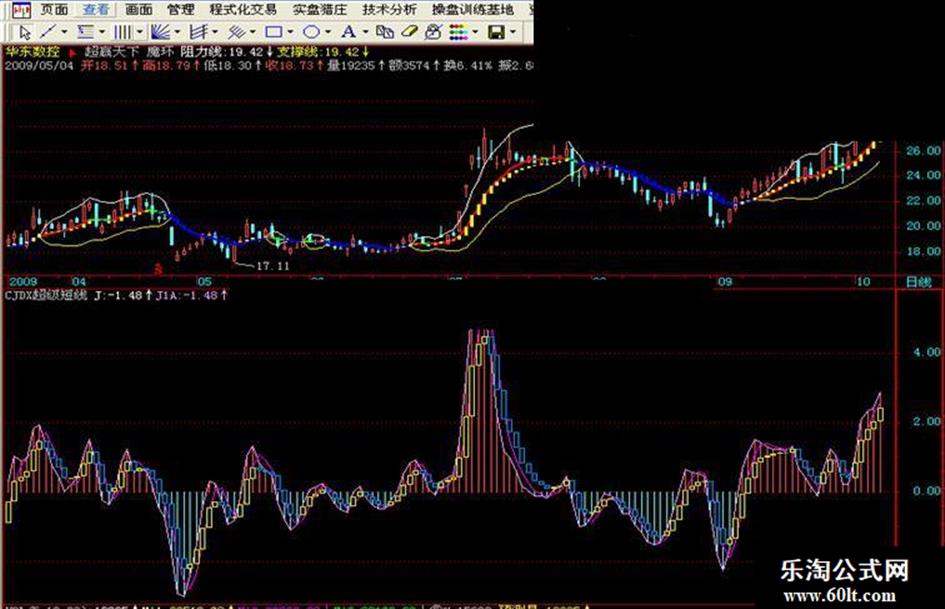Select the eraser tool
The height and width of the screenshot is (609, 945).
pos(409,32)
